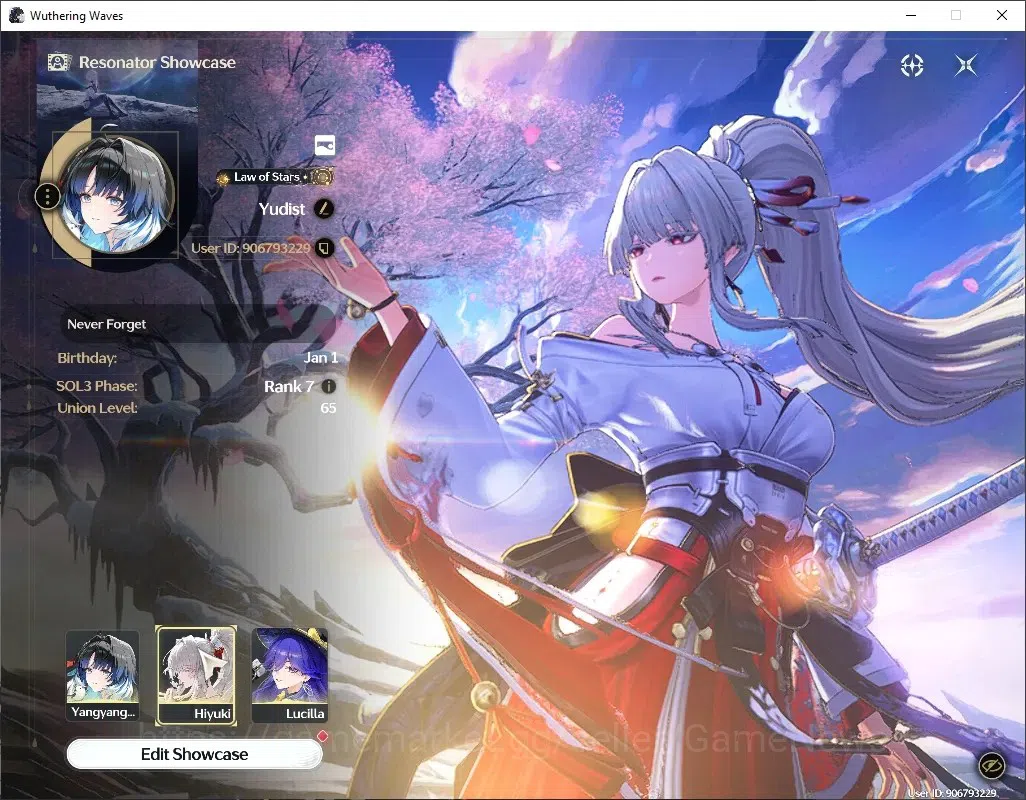The image size is (1026, 800).
Task: Select the Yangyang showcase character card
Action: [103, 675]
